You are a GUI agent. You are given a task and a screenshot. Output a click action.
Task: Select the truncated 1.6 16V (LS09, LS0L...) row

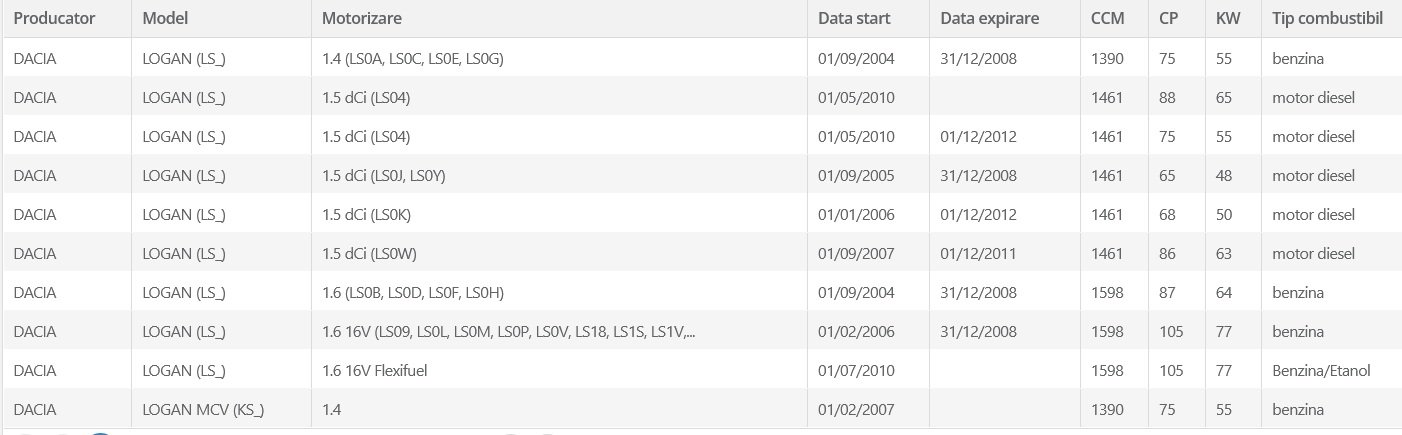[701, 331]
